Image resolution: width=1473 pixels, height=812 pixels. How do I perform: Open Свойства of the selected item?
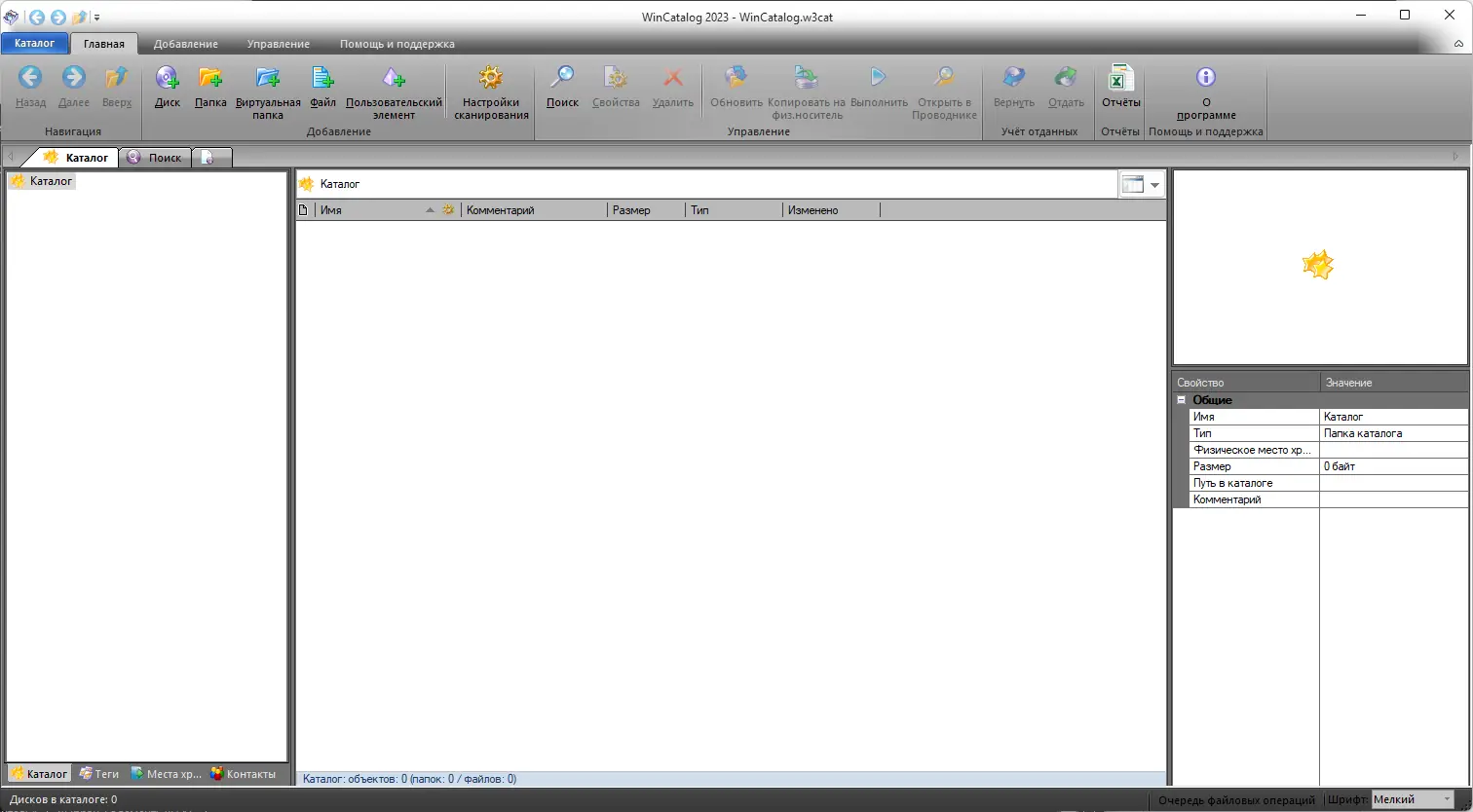pos(616,86)
